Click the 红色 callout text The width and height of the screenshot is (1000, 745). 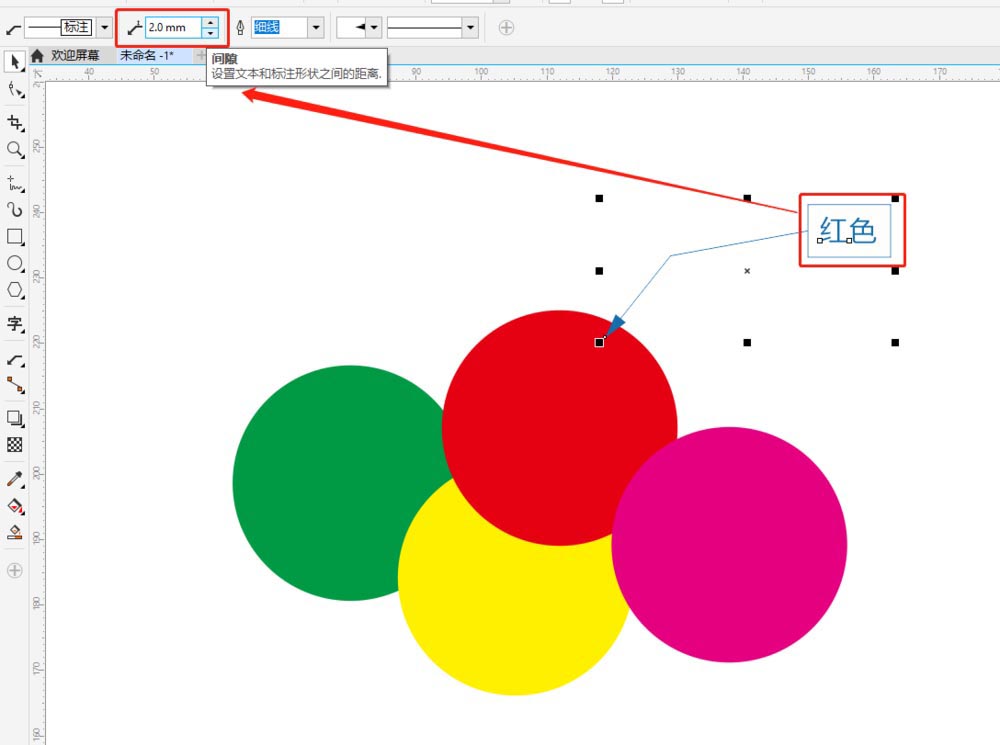coord(848,230)
